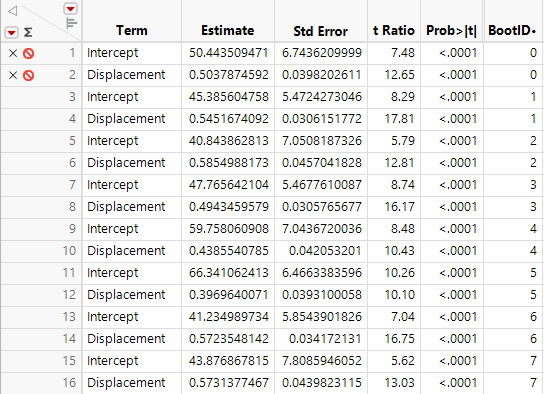Click std error value 0.034172131
The image size is (544, 394).
(x=325, y=339)
